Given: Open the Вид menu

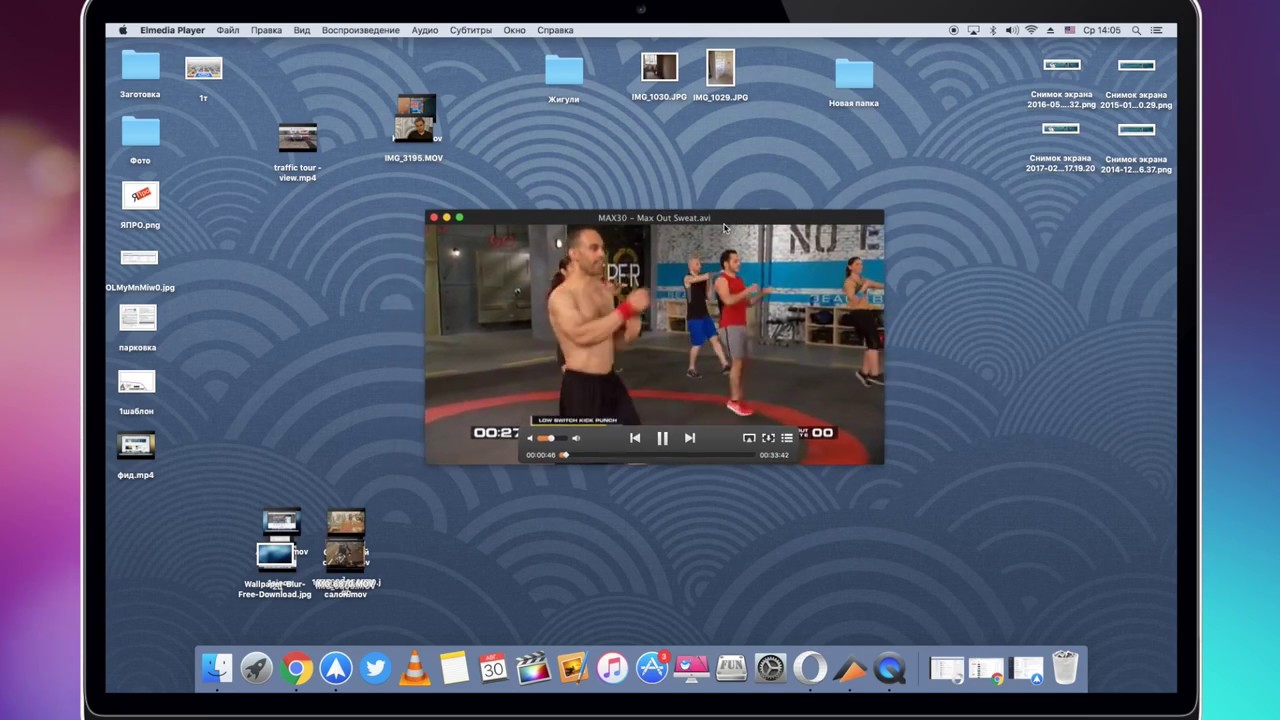Looking at the screenshot, I should tap(302, 30).
